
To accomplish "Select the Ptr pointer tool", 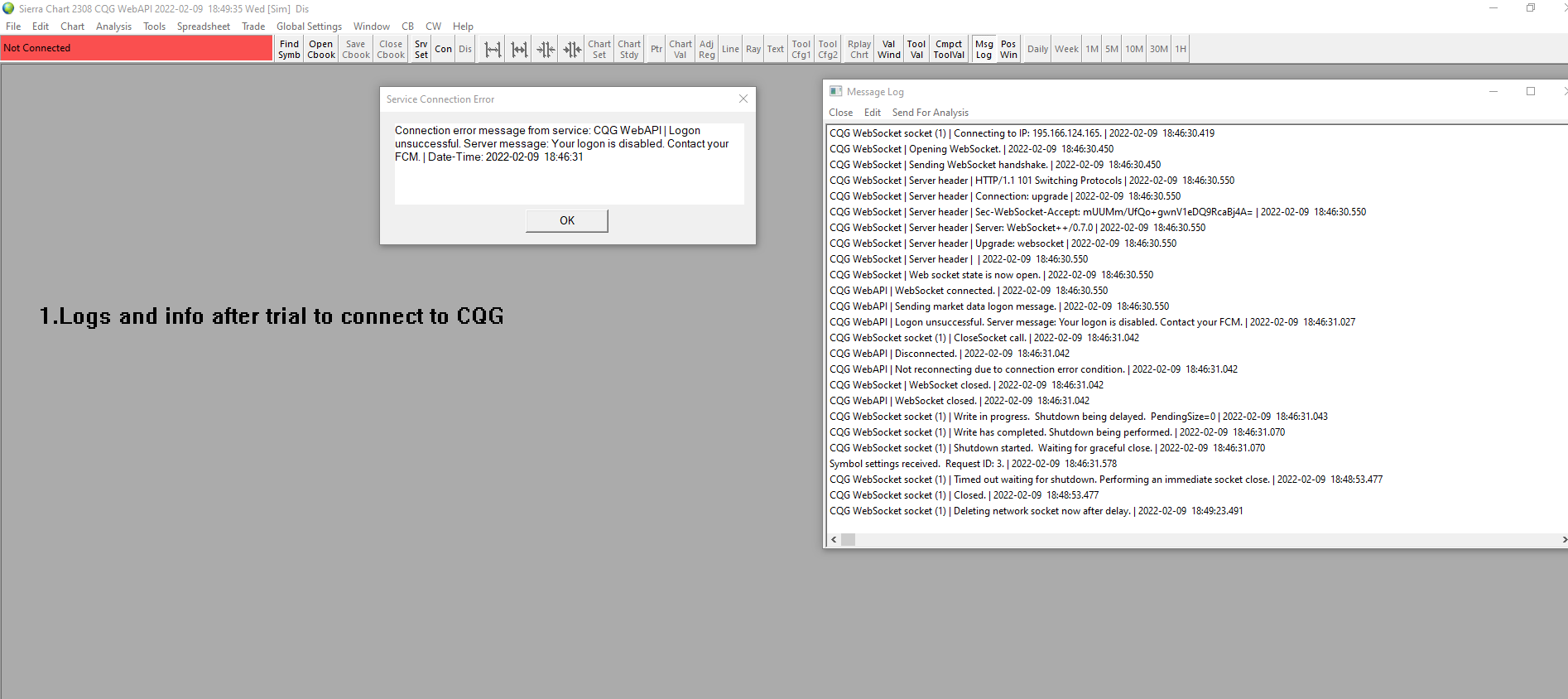I will pos(657,49).
